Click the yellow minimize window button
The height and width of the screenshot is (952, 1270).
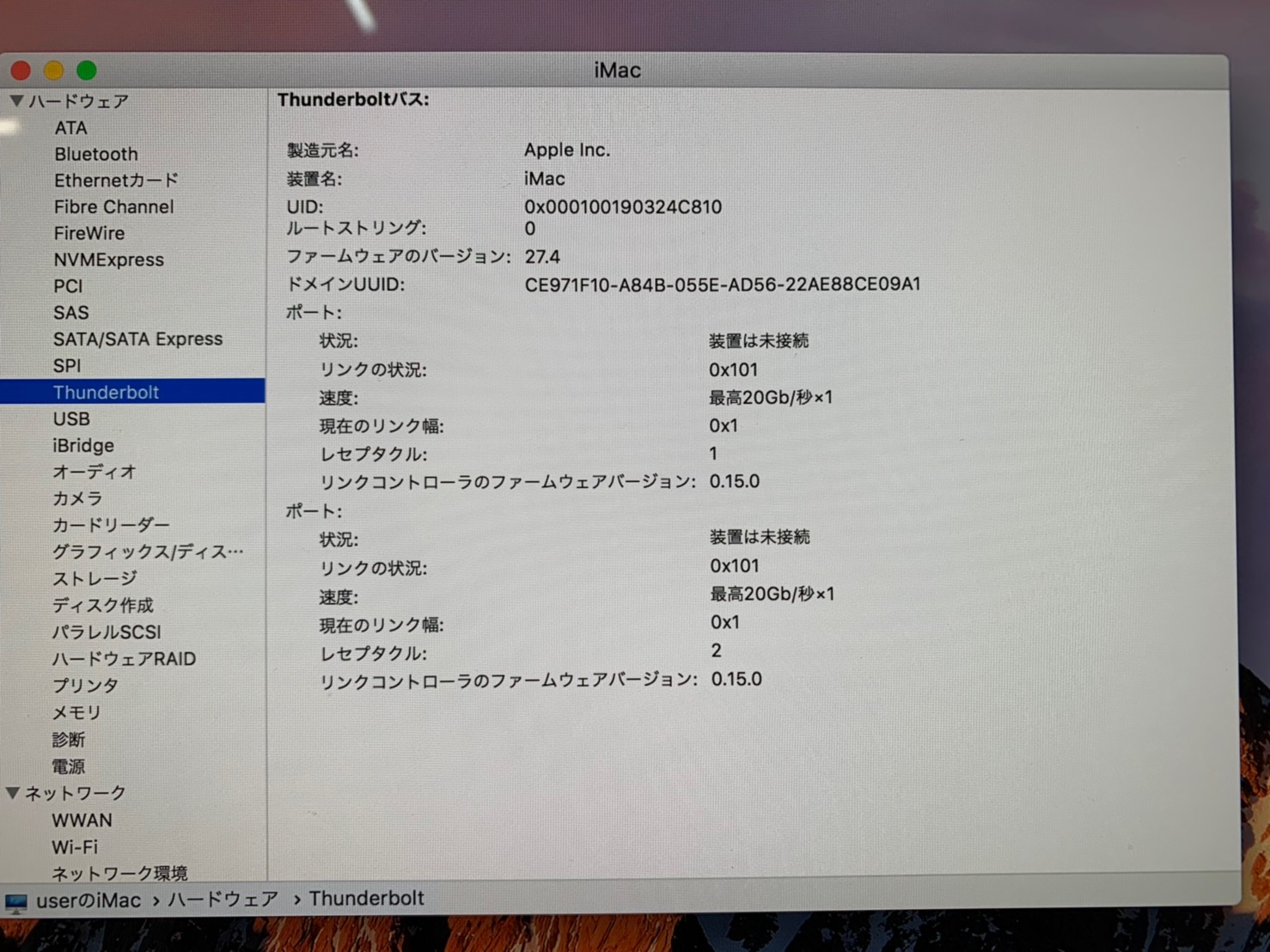coord(53,70)
